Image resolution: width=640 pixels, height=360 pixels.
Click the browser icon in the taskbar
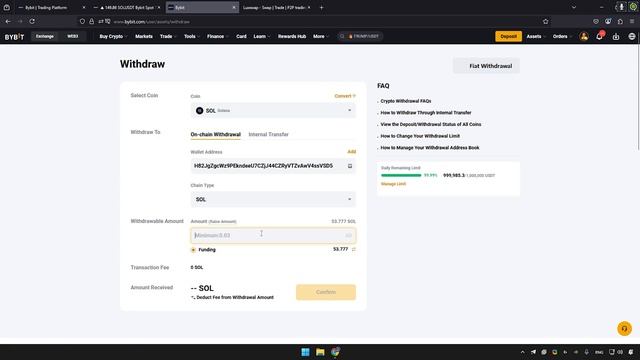(x=335, y=352)
